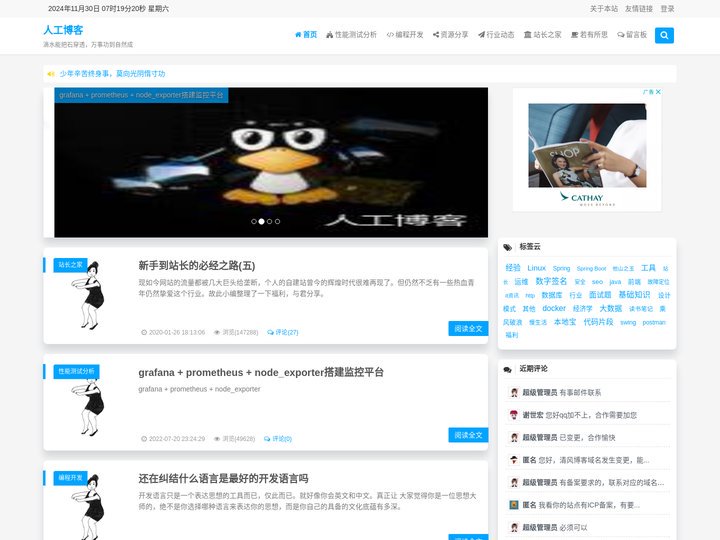Click the 经验 tag
The width and height of the screenshot is (720, 540).
[513, 268]
